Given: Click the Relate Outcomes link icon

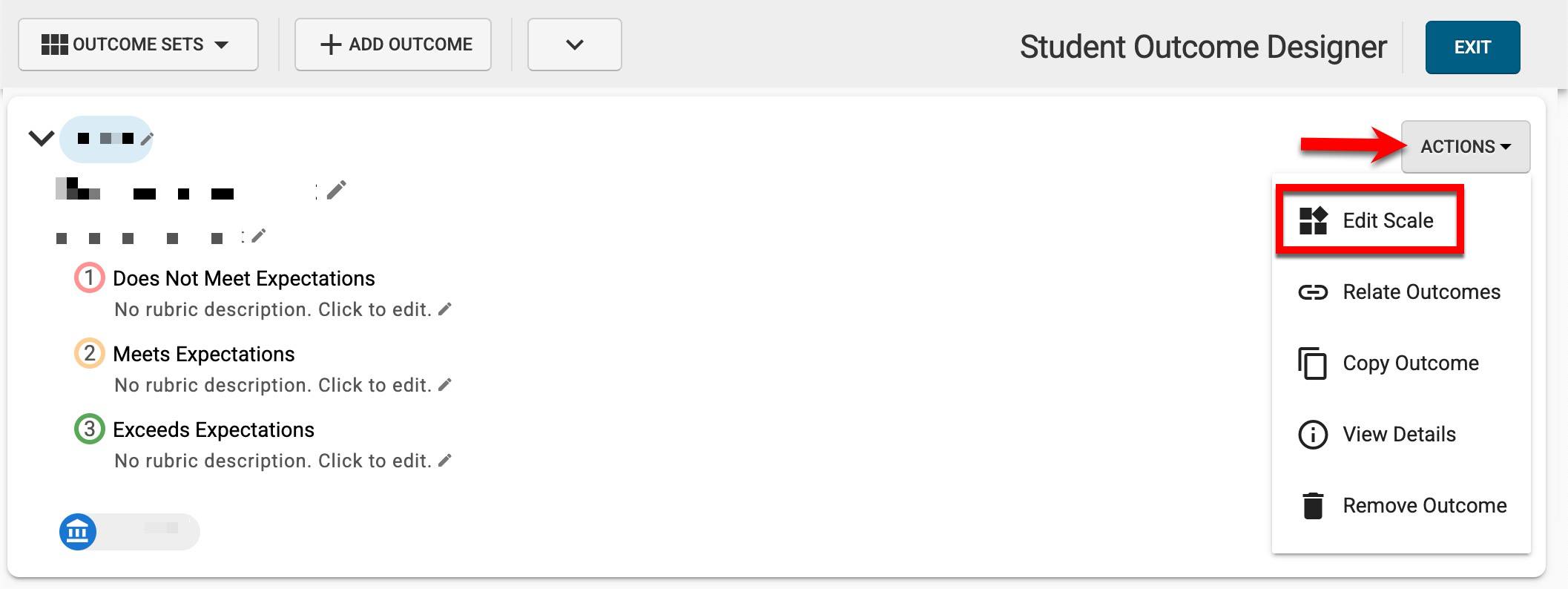Looking at the screenshot, I should (1313, 292).
